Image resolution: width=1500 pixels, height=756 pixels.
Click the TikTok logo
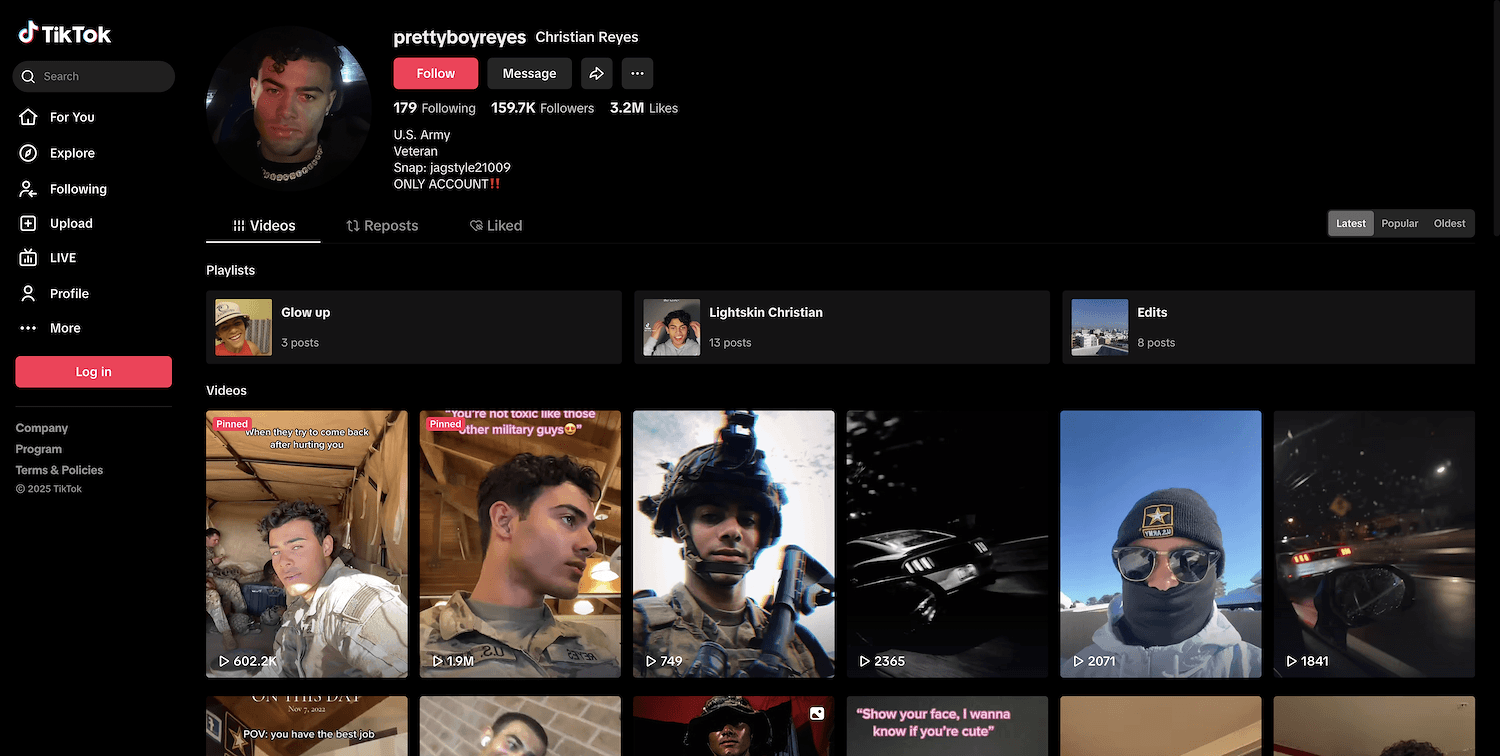tap(65, 34)
